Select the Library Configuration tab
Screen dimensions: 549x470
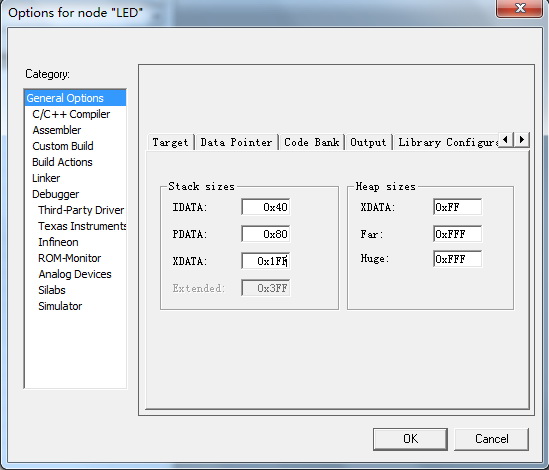(x=446, y=142)
